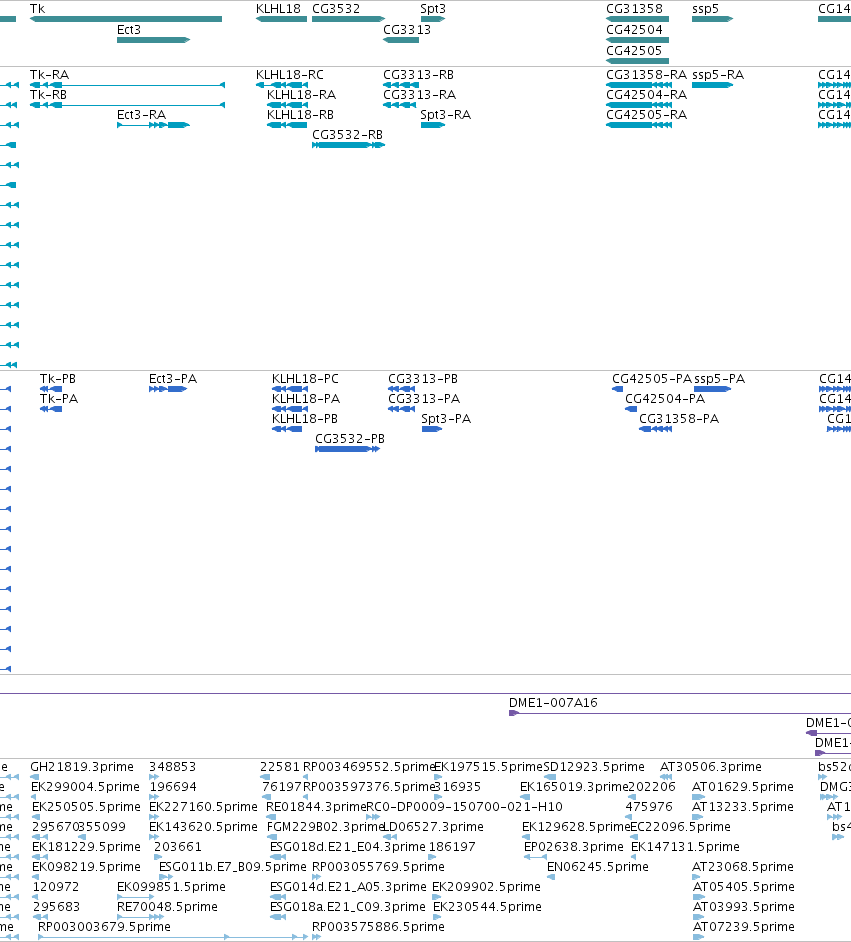The height and width of the screenshot is (942, 851).
Task: Click the EK227160.5prime EST label
Action: pyautogui.click(x=204, y=807)
